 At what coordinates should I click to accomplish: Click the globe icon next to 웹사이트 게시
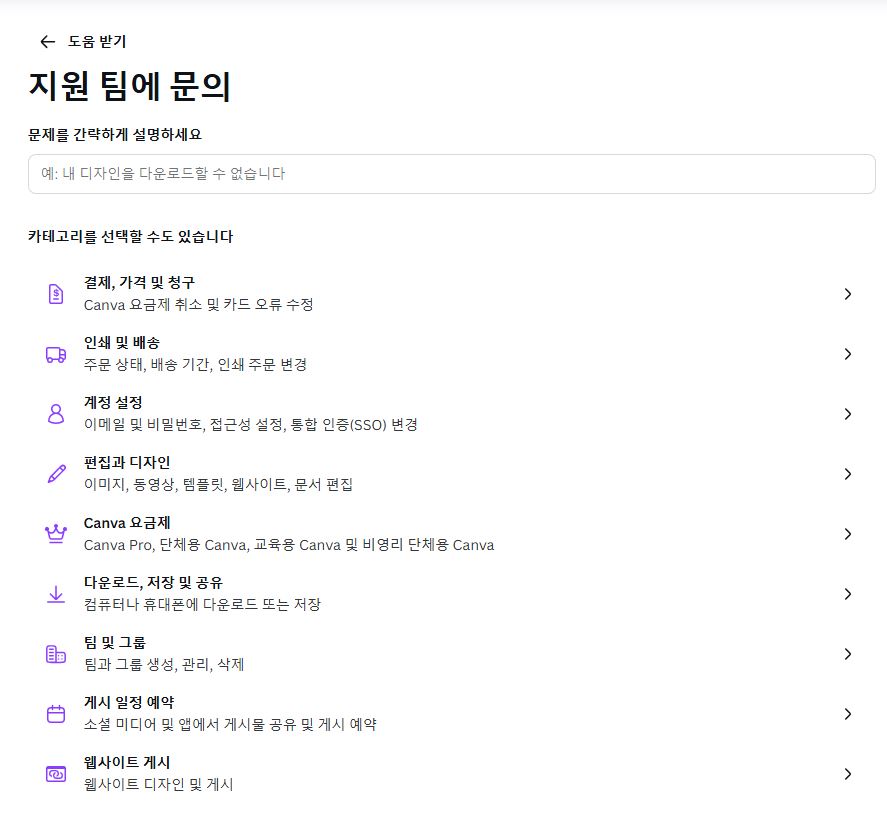pos(55,772)
